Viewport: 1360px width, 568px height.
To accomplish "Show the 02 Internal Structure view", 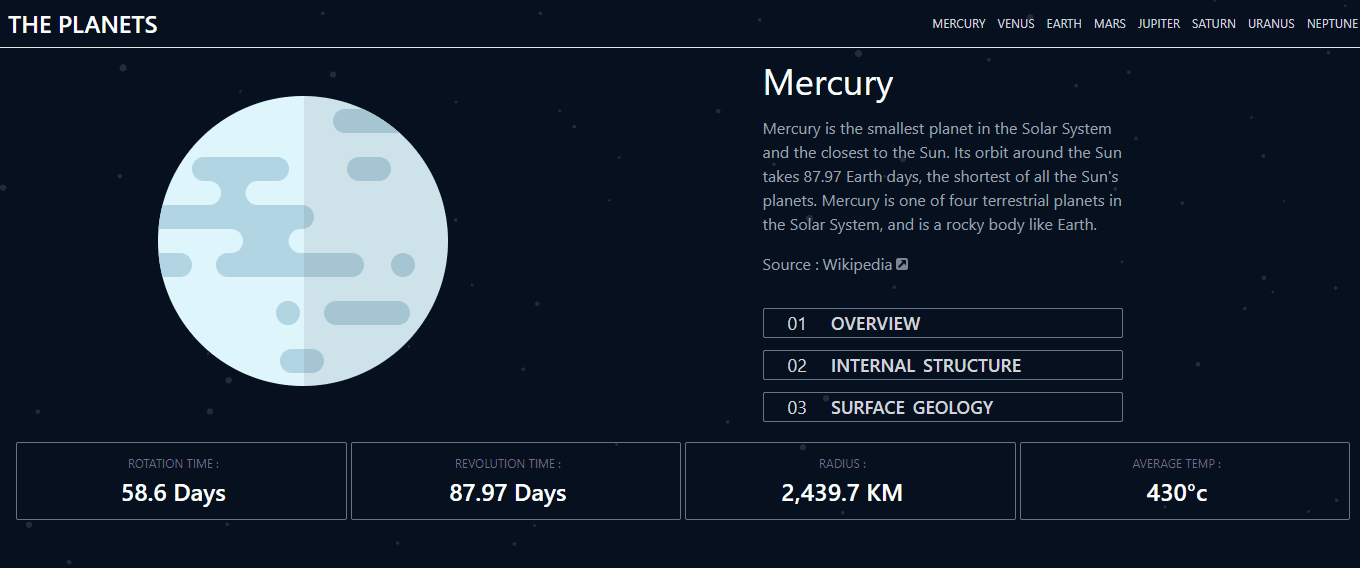I will click(942, 365).
